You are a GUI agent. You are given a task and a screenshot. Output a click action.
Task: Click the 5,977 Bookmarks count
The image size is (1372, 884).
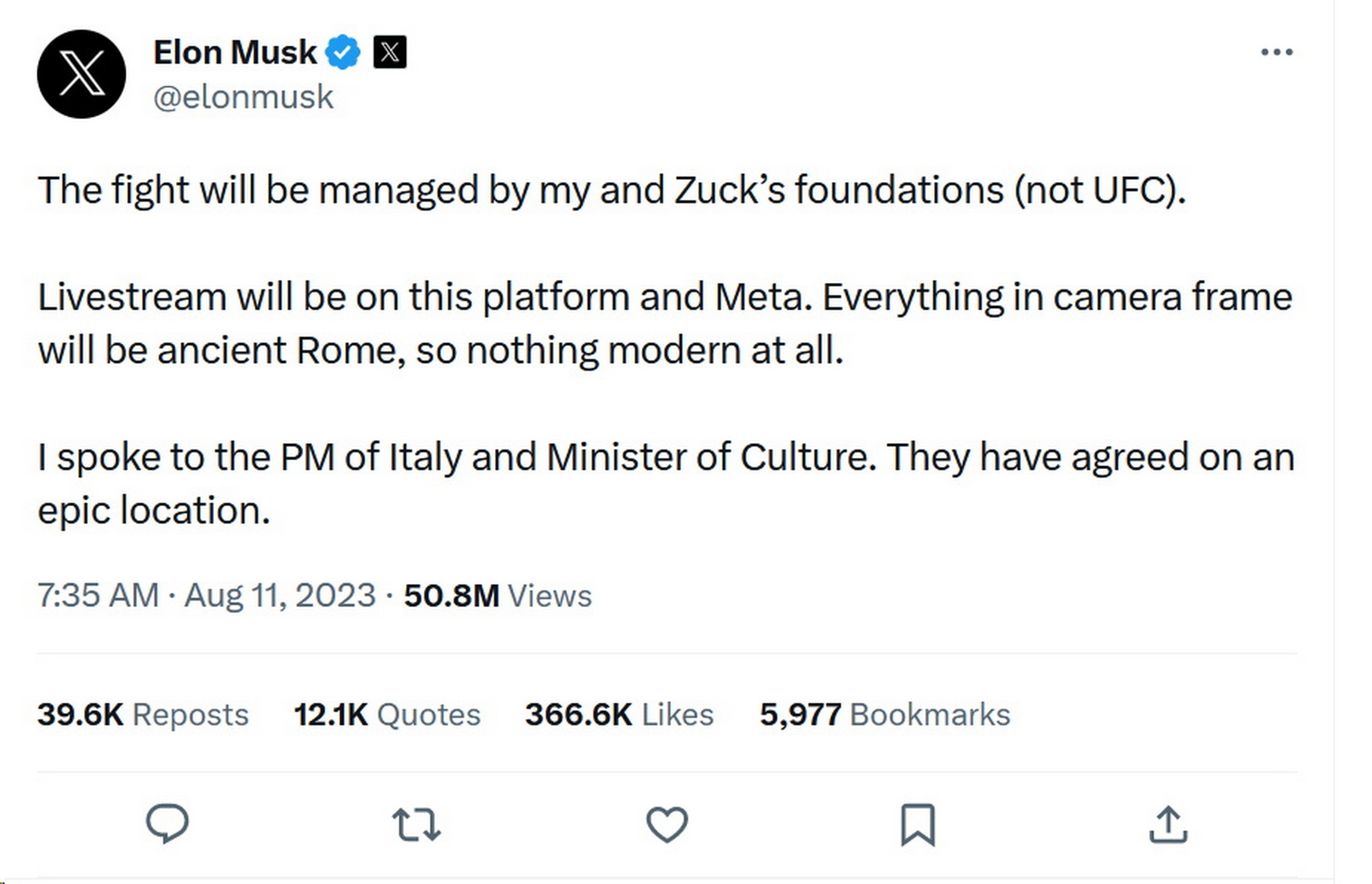(x=884, y=714)
